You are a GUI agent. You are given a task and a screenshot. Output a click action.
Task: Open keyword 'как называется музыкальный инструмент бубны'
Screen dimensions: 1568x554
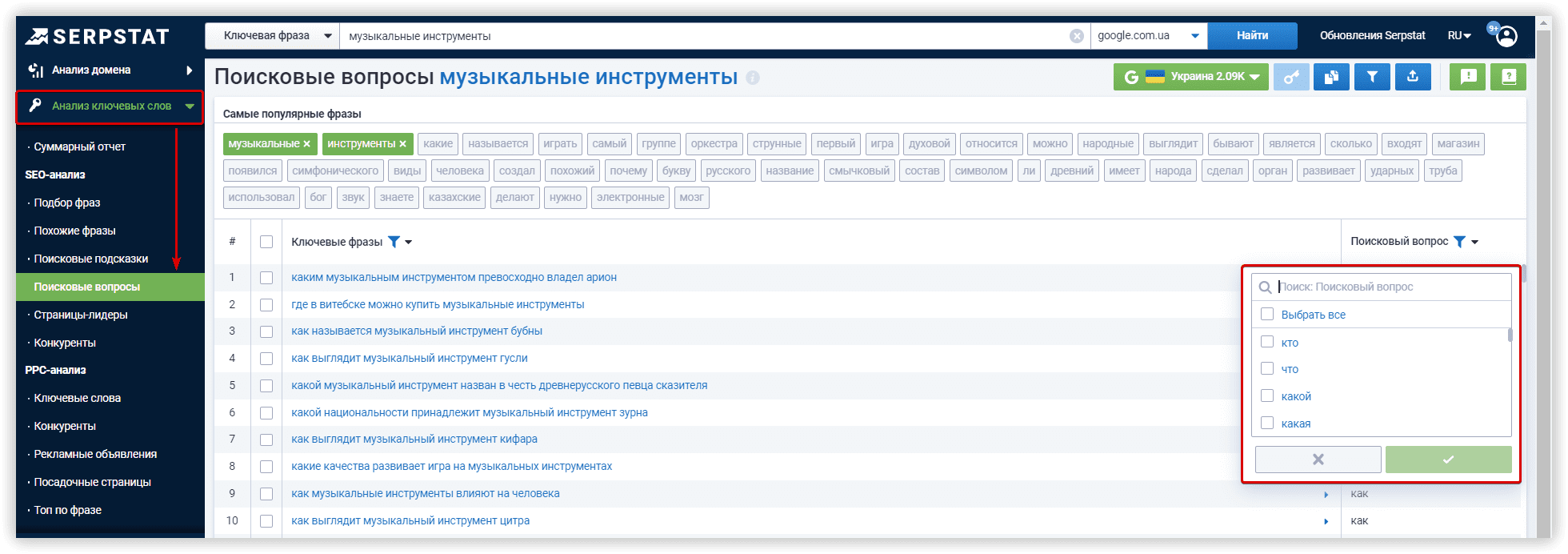click(x=417, y=331)
